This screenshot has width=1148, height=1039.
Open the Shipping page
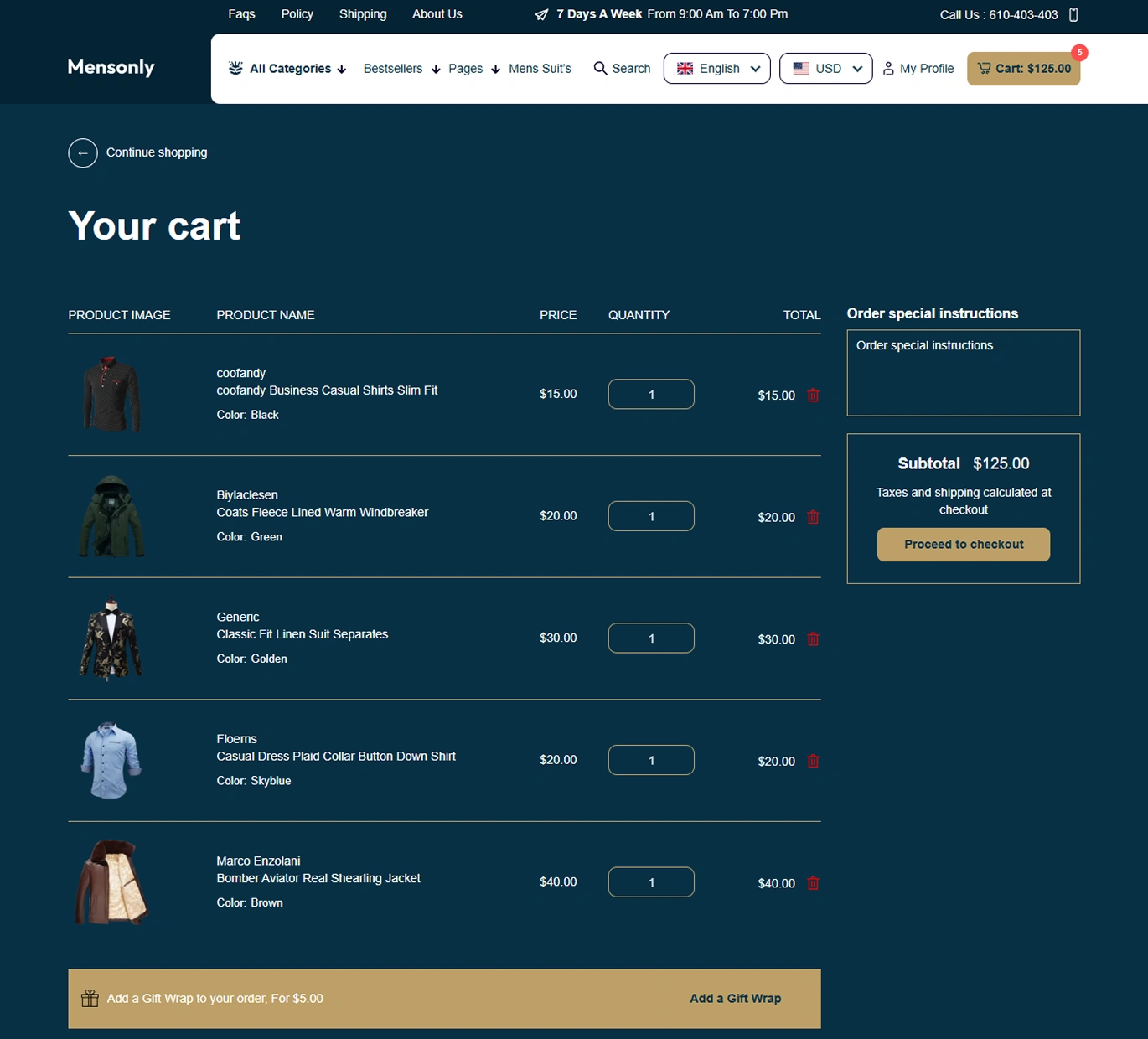click(363, 14)
